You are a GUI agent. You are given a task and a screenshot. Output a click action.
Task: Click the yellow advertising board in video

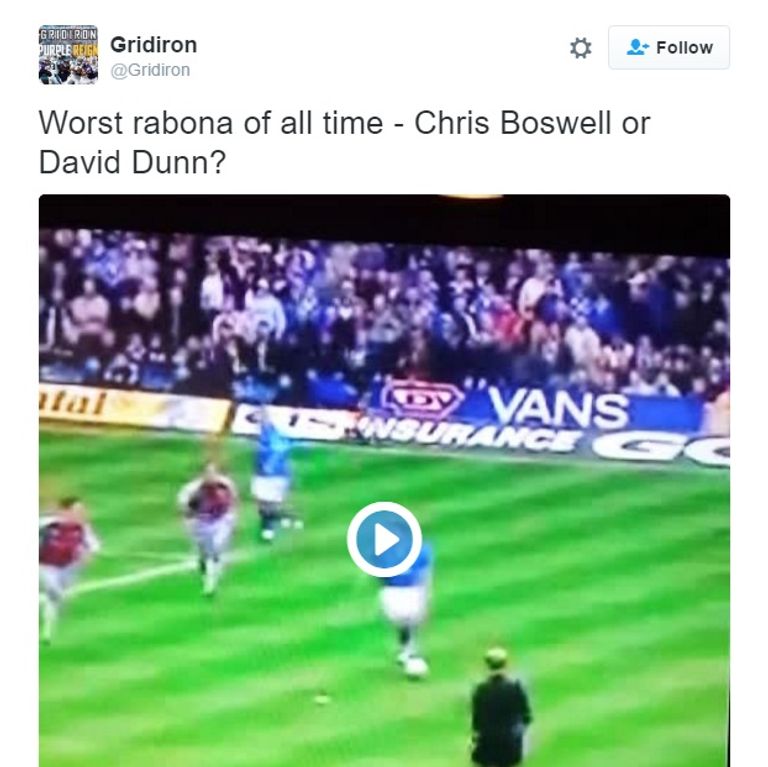pos(133,408)
